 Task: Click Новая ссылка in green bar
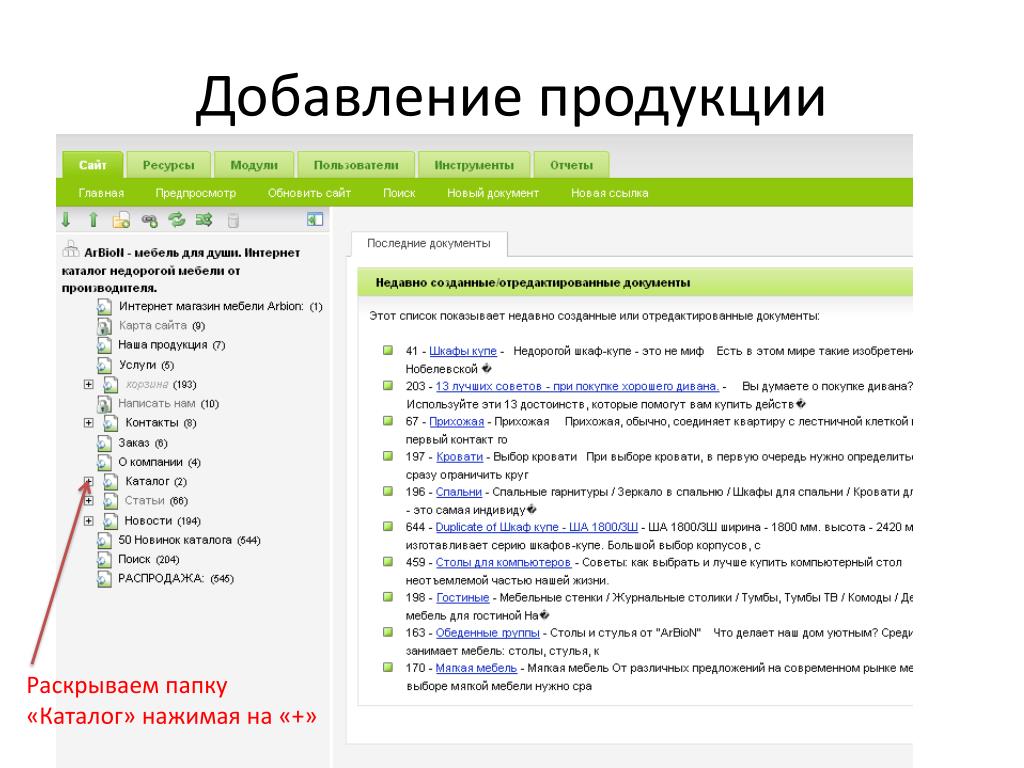pos(609,193)
